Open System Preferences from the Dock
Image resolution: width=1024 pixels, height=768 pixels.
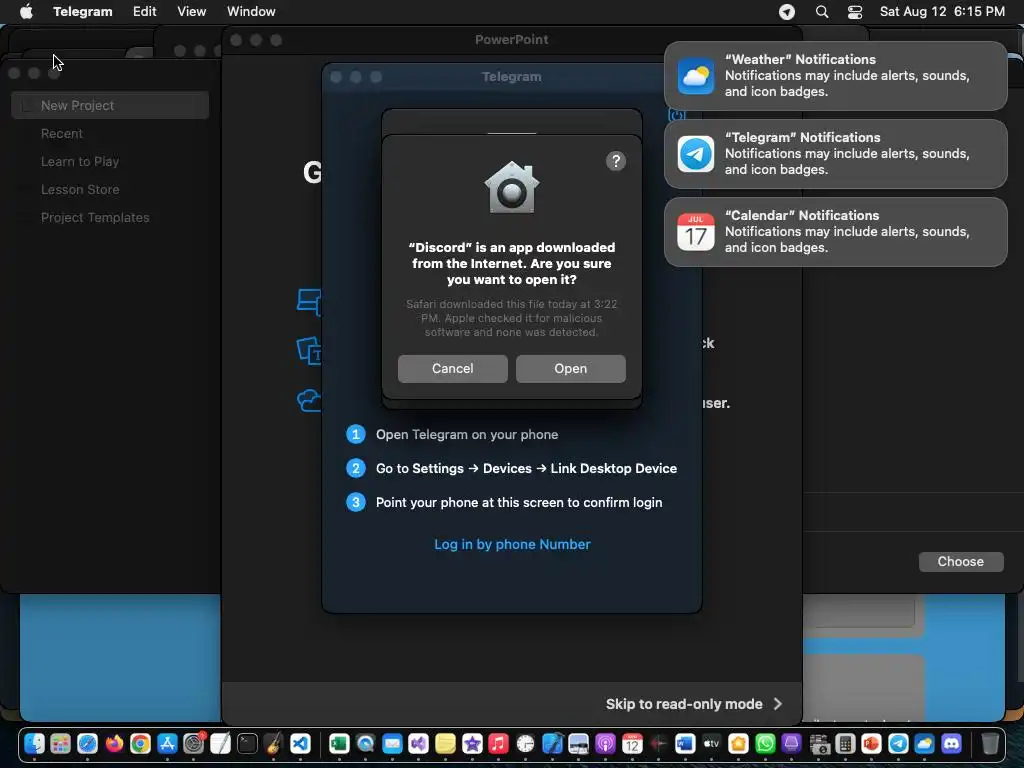pos(194,743)
